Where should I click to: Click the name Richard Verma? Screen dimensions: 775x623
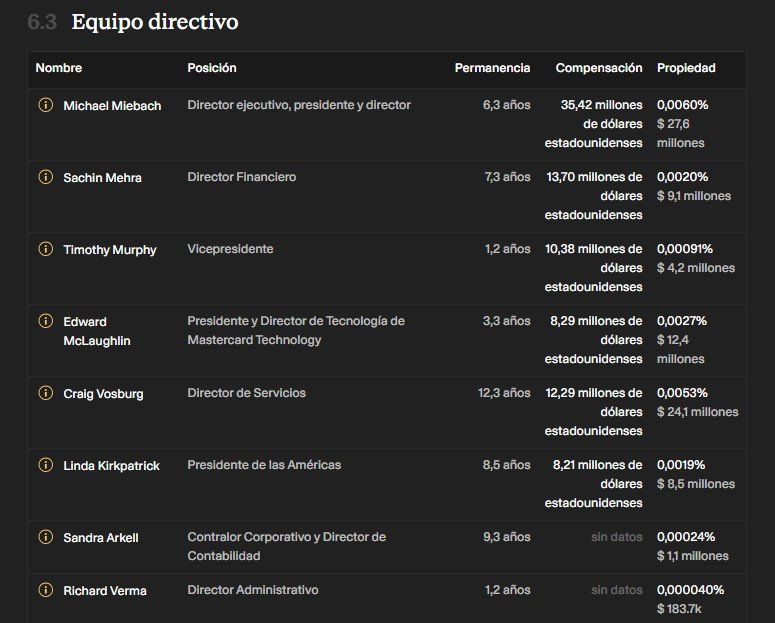(x=105, y=591)
